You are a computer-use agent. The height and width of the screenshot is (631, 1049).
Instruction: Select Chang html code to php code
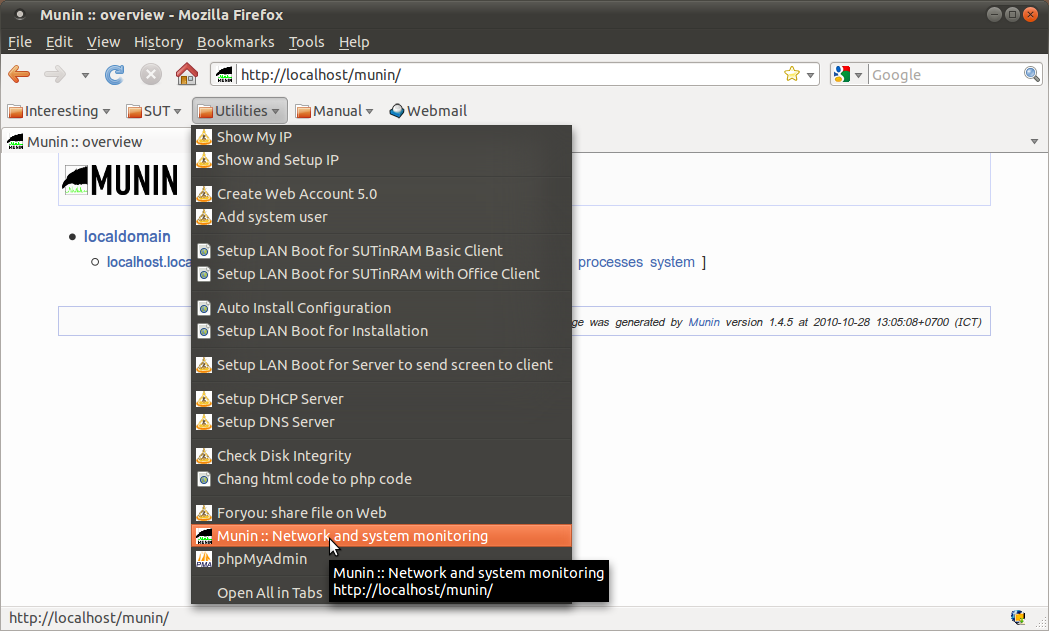click(381, 479)
